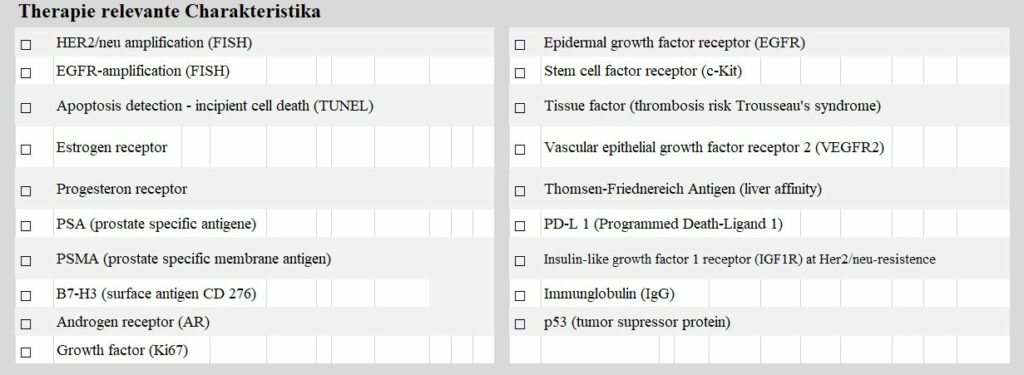The image size is (1024, 375).
Task: Click the Therapie relevante Charakteristika heading
Action: [169, 11]
